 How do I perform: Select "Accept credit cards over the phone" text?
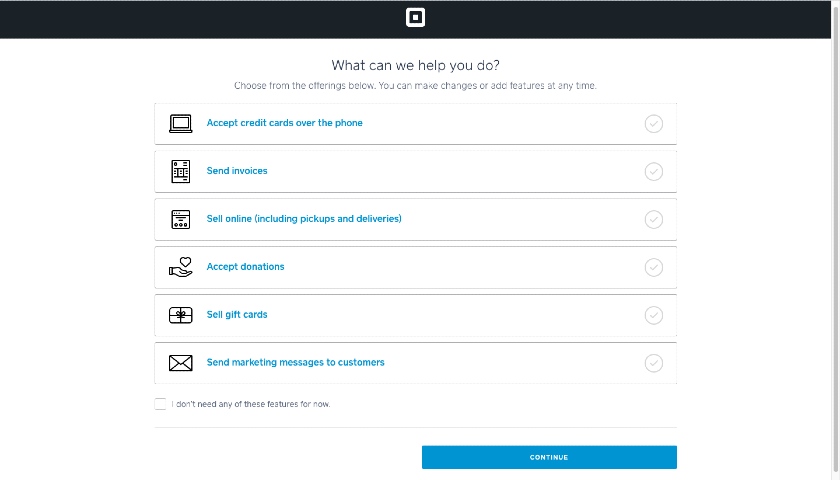pyautogui.click(x=284, y=123)
